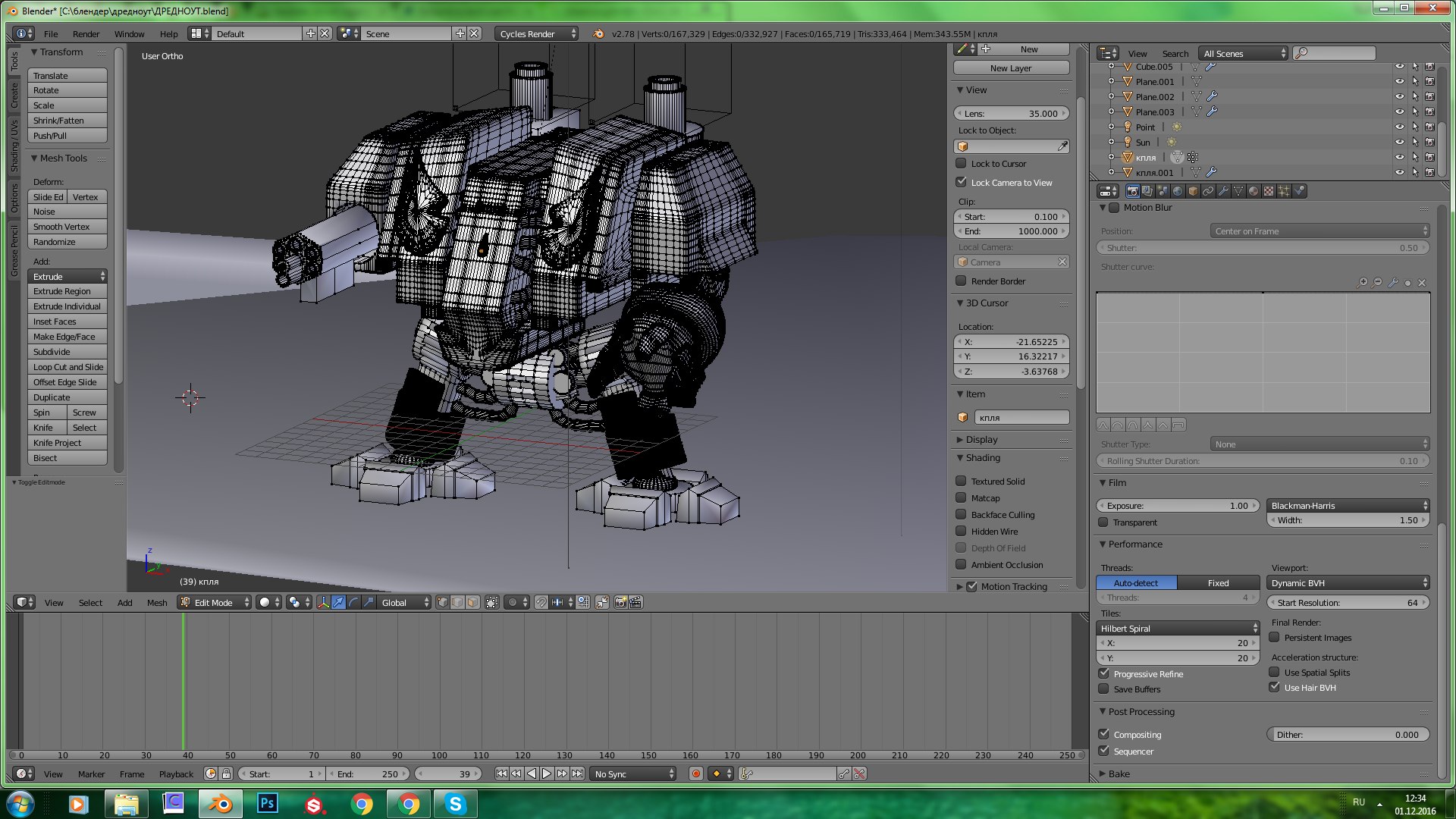
Task: Expand the Display panel
Action: [981, 440]
